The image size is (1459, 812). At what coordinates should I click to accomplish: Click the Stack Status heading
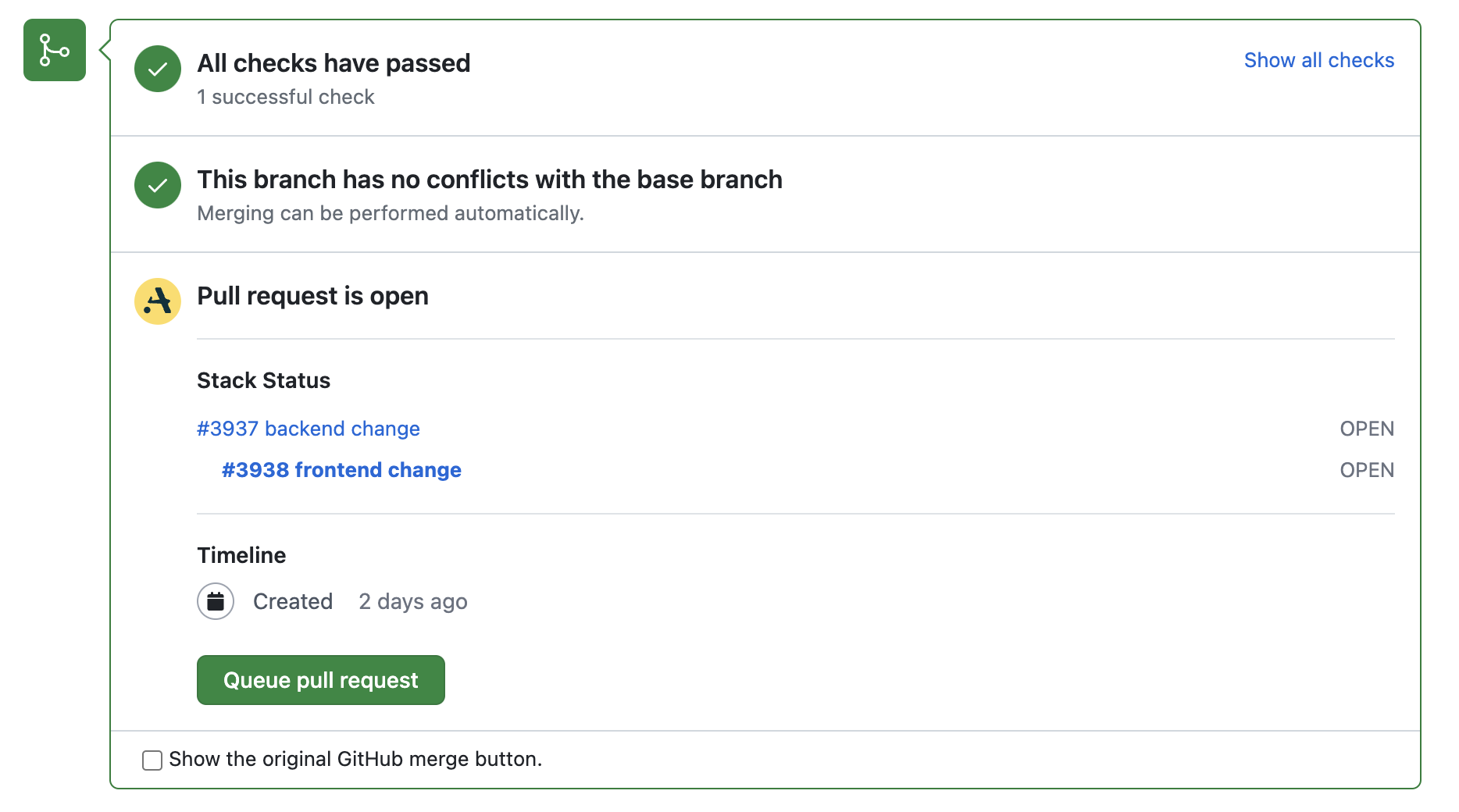pos(263,380)
